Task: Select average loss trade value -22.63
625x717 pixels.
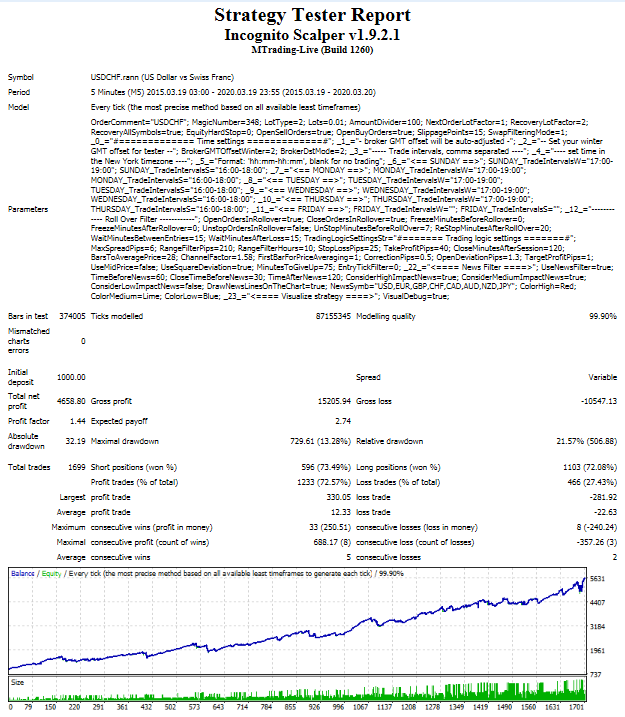Action: coord(605,513)
